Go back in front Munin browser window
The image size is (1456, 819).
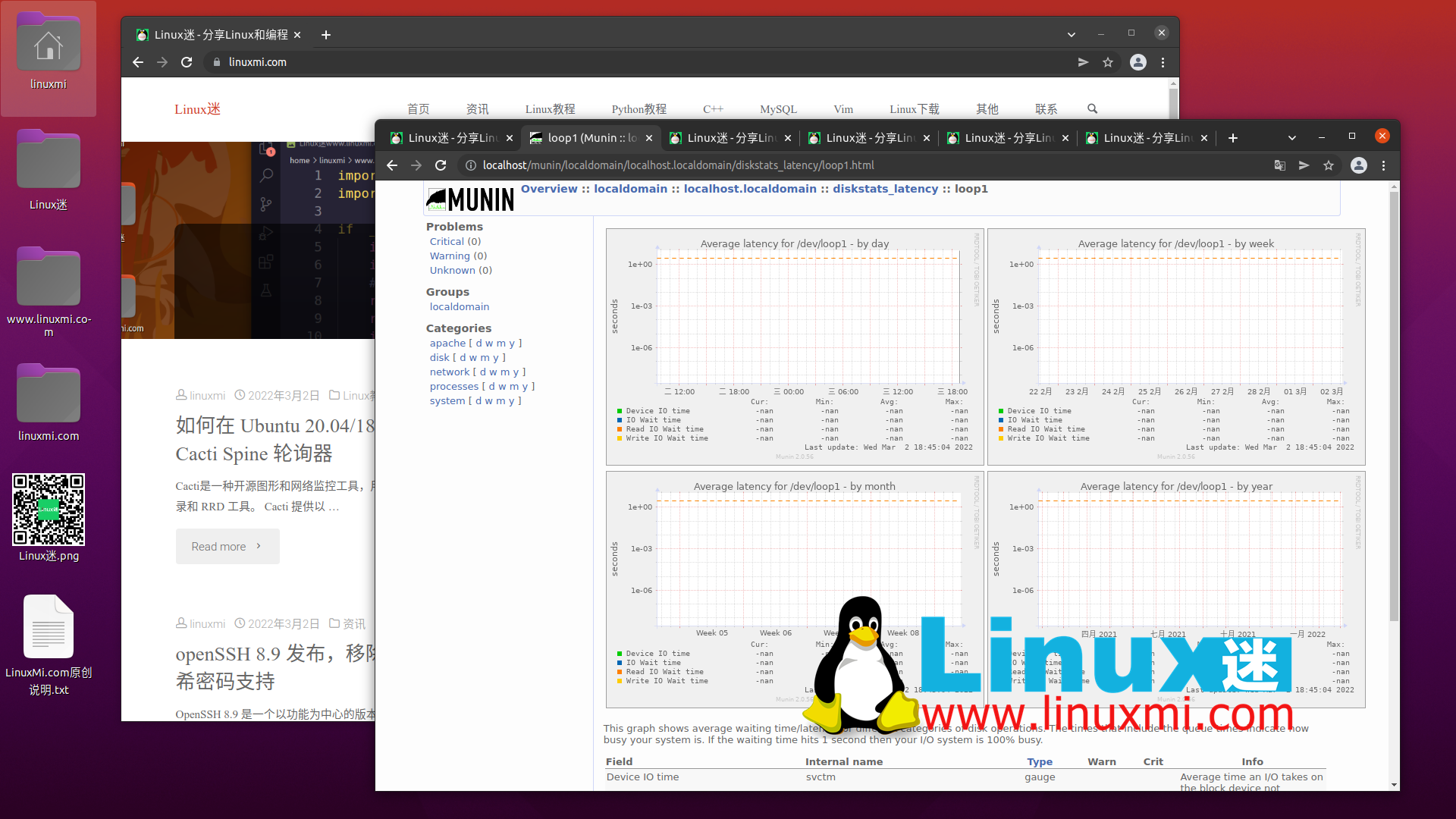392,165
